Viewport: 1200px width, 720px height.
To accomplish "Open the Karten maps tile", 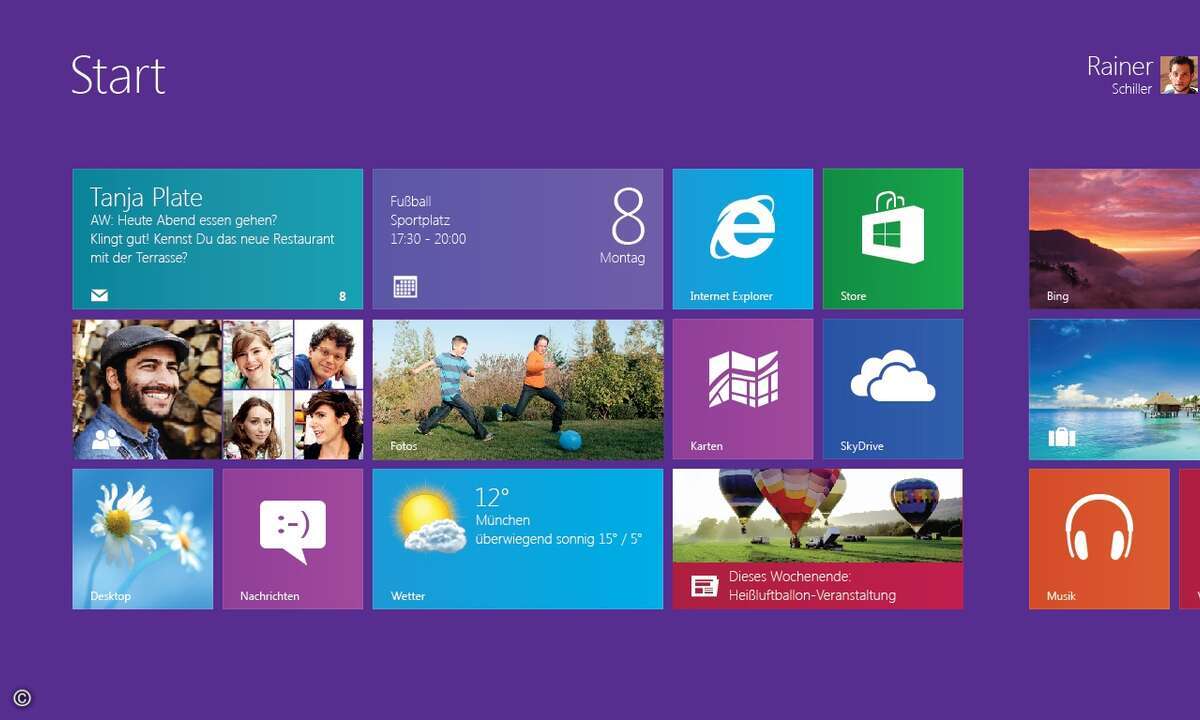I will tap(743, 389).
